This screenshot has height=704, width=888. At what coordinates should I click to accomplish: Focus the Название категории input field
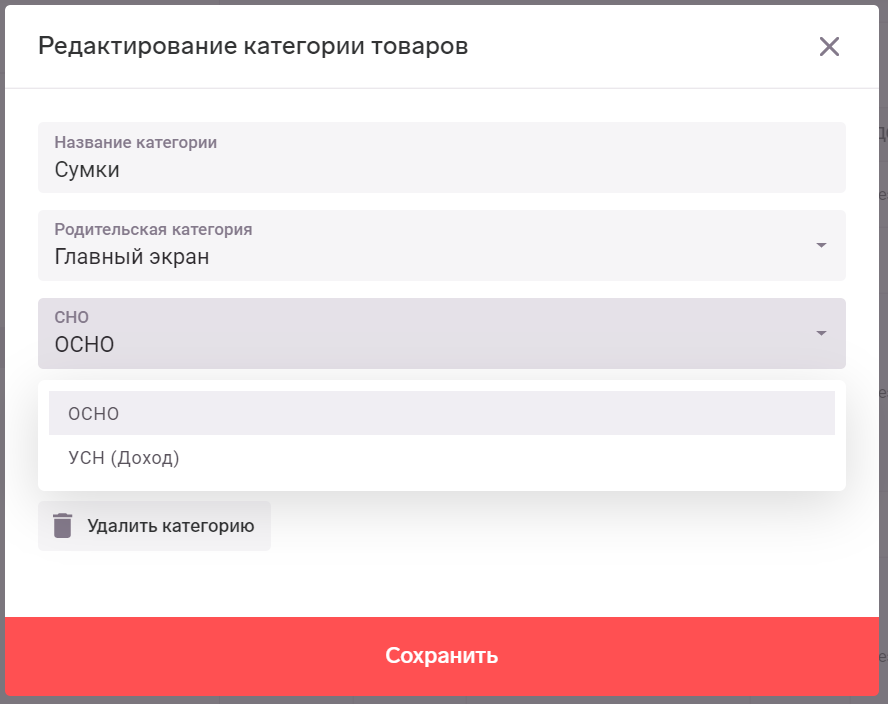tap(442, 157)
